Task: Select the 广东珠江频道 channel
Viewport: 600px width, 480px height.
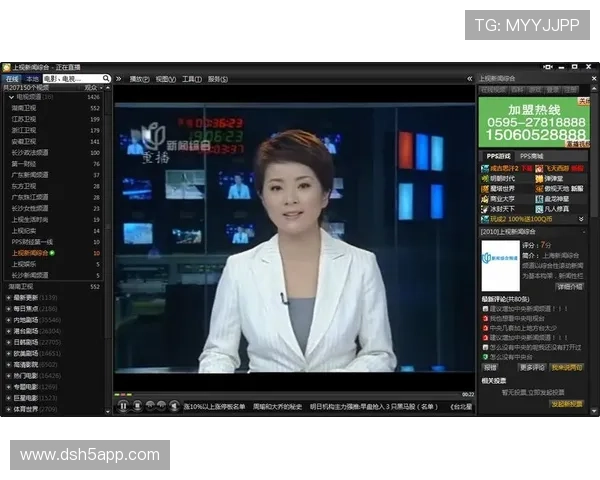Action: pos(54,197)
